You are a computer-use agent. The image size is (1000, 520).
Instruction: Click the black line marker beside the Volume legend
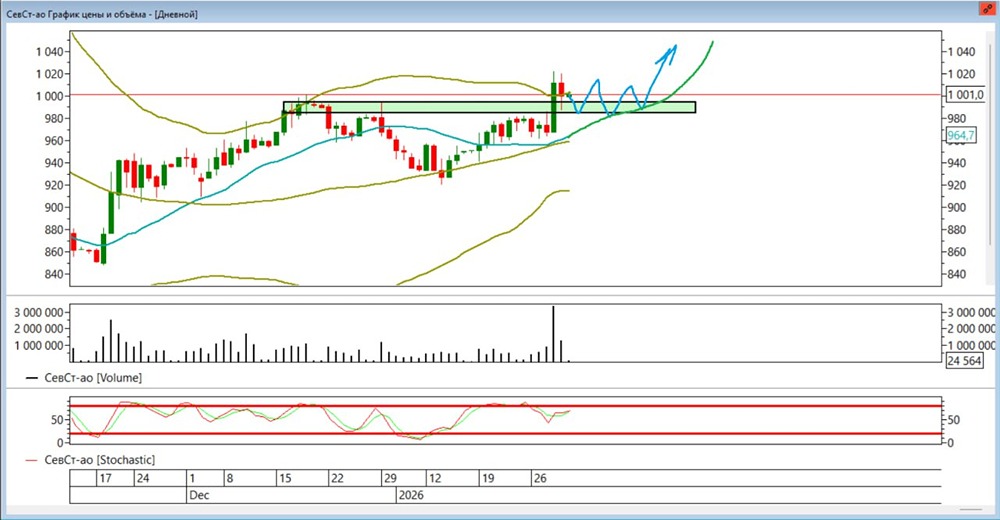(x=32, y=378)
